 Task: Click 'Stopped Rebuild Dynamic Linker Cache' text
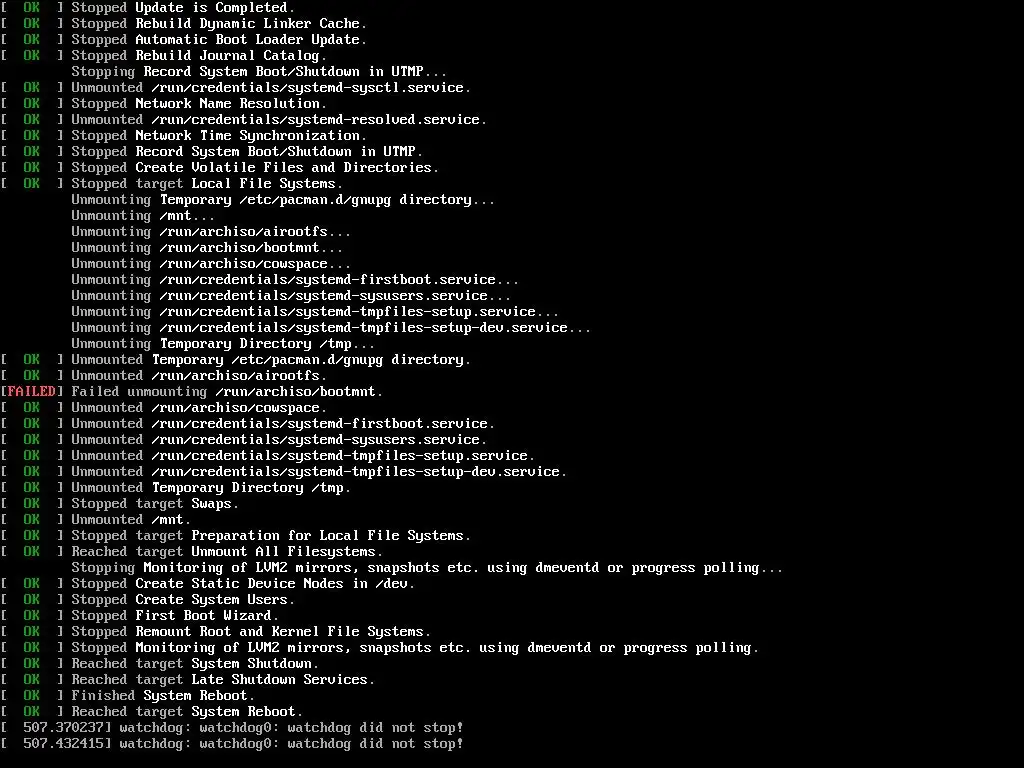[219, 24]
